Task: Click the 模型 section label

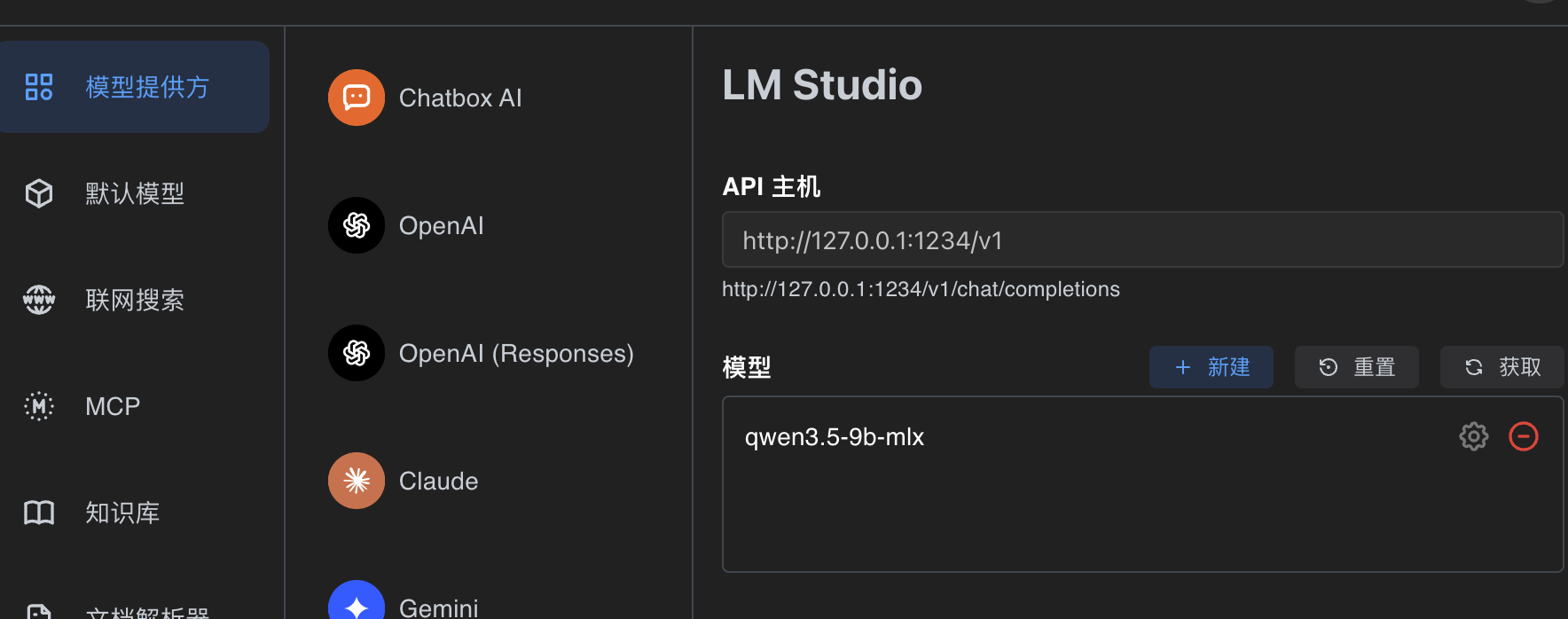Action: [747, 367]
